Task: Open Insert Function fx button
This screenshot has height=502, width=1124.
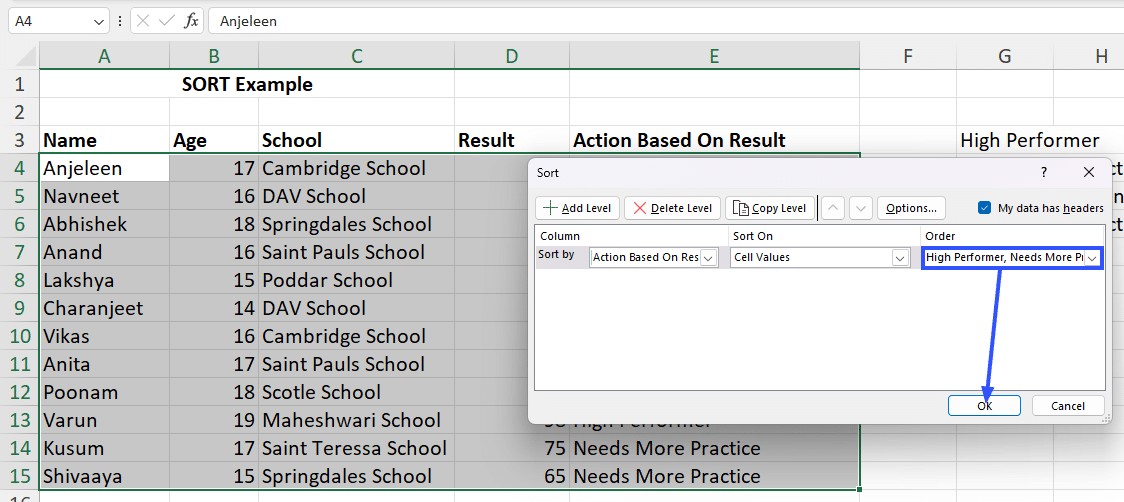Action: pos(191,22)
